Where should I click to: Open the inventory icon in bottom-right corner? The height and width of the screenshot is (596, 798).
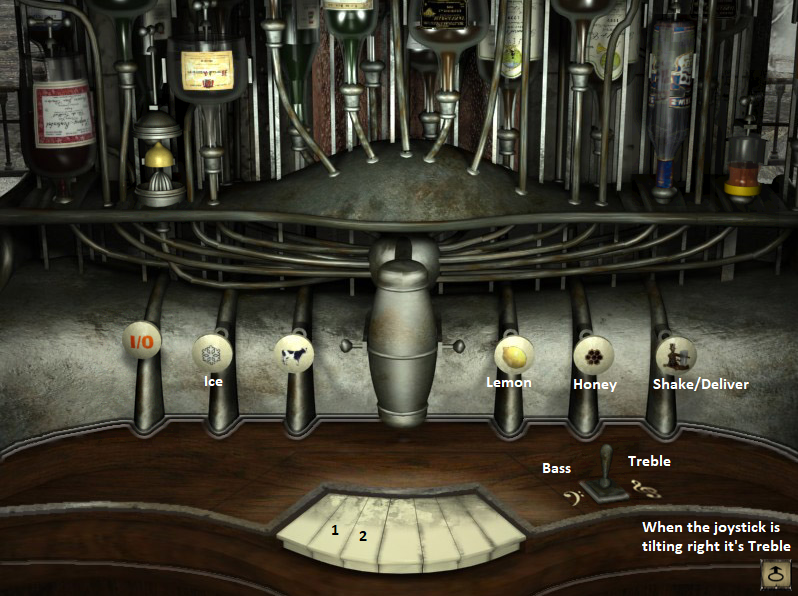point(776,575)
